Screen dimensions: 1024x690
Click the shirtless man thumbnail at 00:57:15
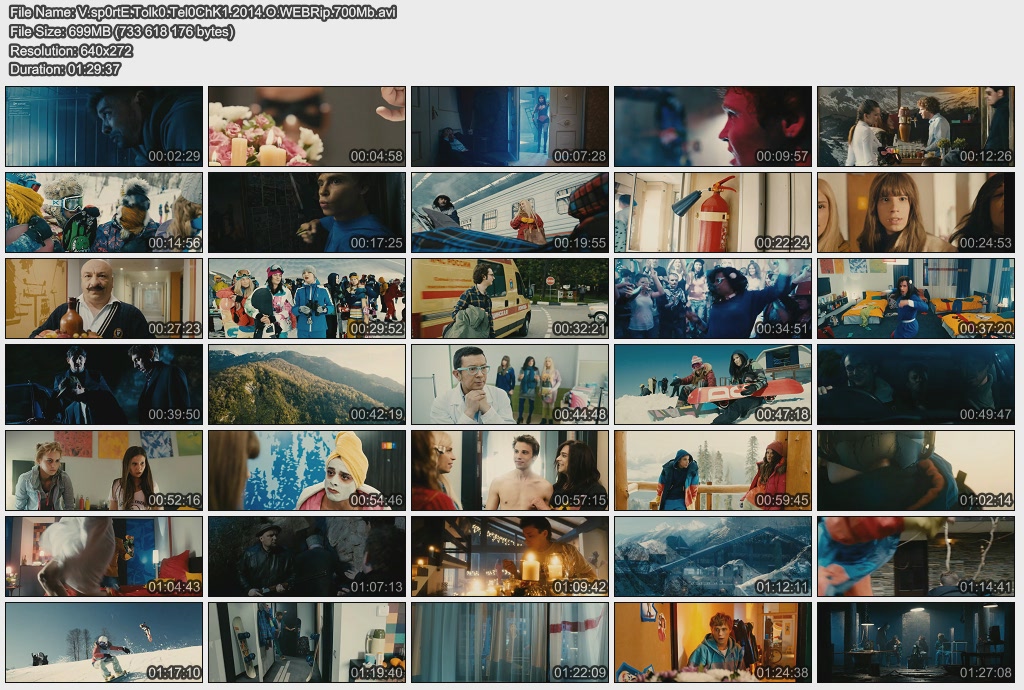(510, 470)
